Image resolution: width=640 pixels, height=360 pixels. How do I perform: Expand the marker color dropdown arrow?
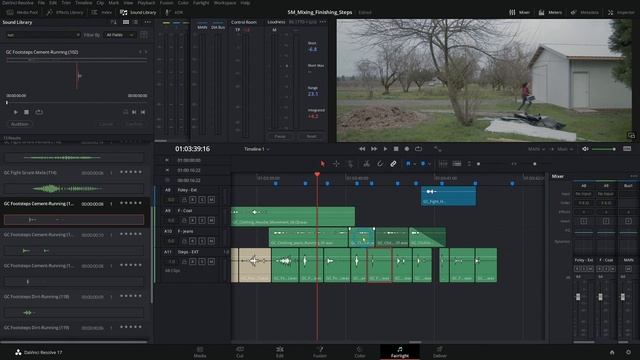click(x=429, y=164)
